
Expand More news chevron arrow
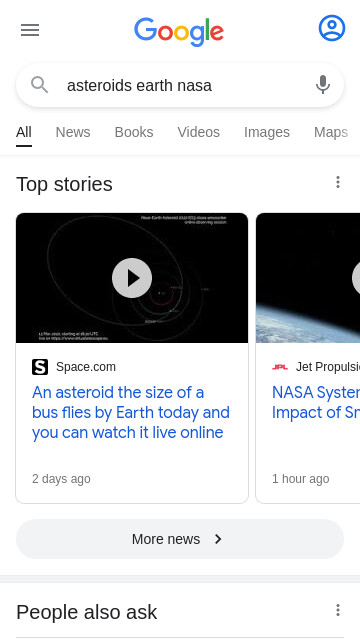point(218,539)
